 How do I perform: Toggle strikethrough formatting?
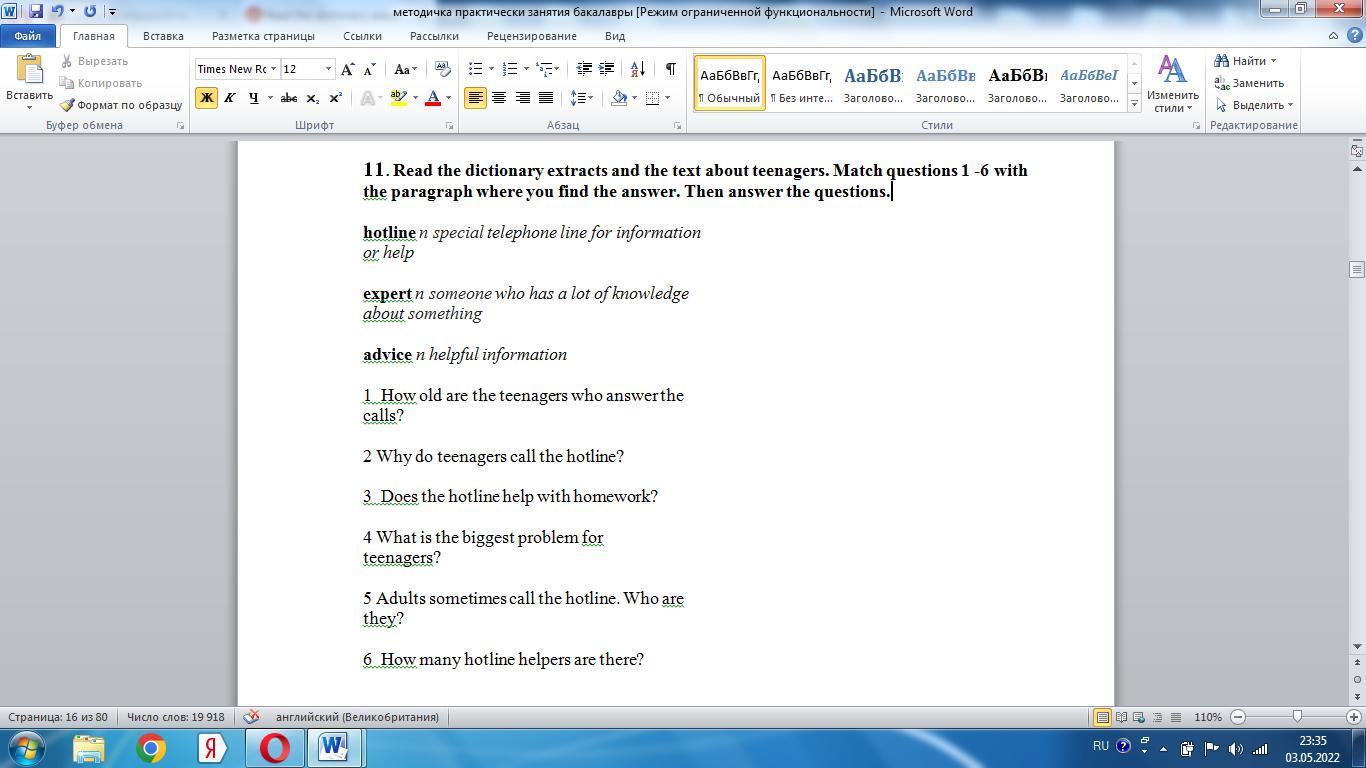point(289,98)
